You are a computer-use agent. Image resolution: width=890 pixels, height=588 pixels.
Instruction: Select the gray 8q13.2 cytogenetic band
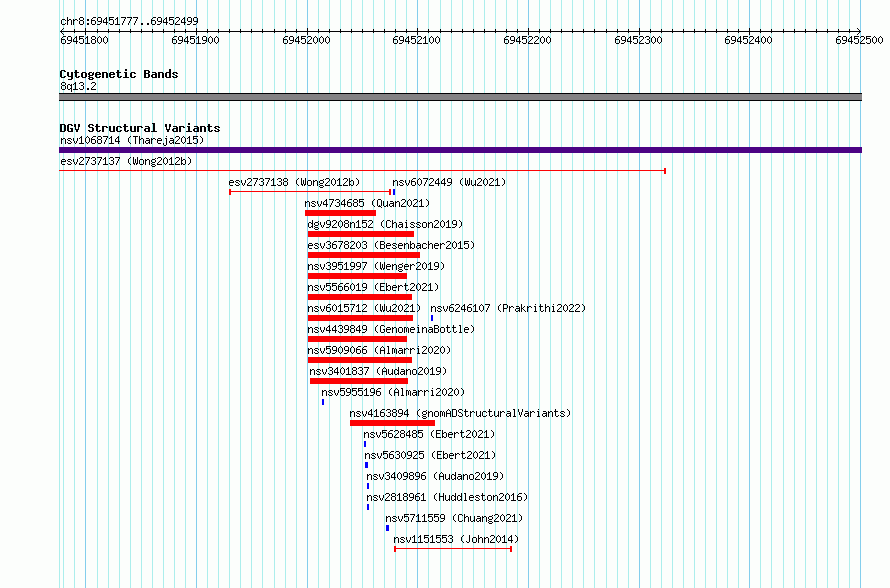(x=460, y=97)
